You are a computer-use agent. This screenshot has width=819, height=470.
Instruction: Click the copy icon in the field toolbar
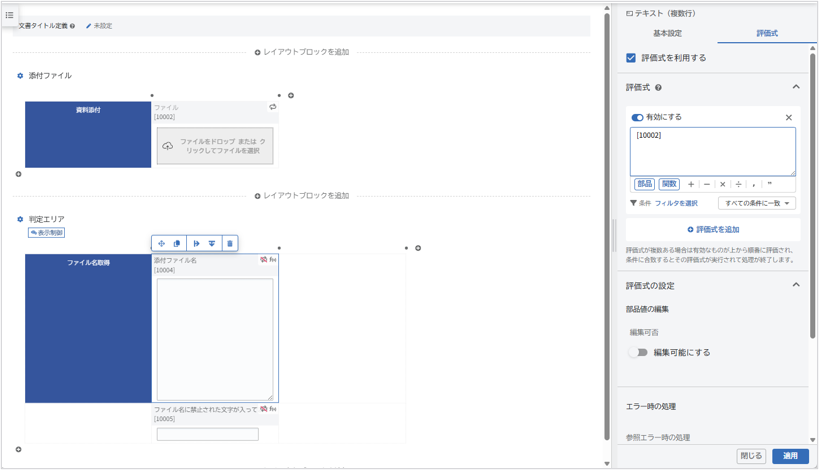177,243
